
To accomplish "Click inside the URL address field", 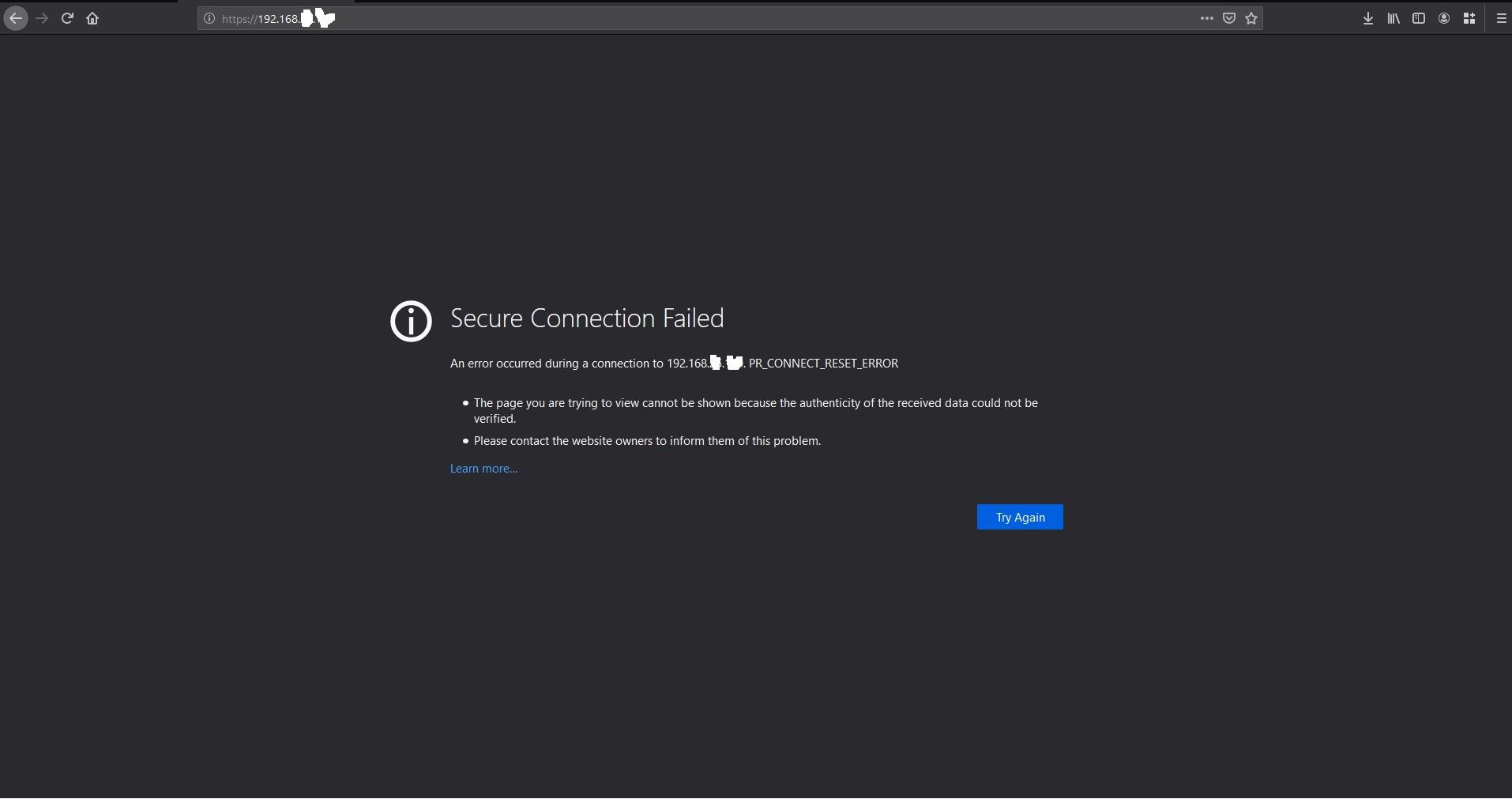I will coord(711,18).
